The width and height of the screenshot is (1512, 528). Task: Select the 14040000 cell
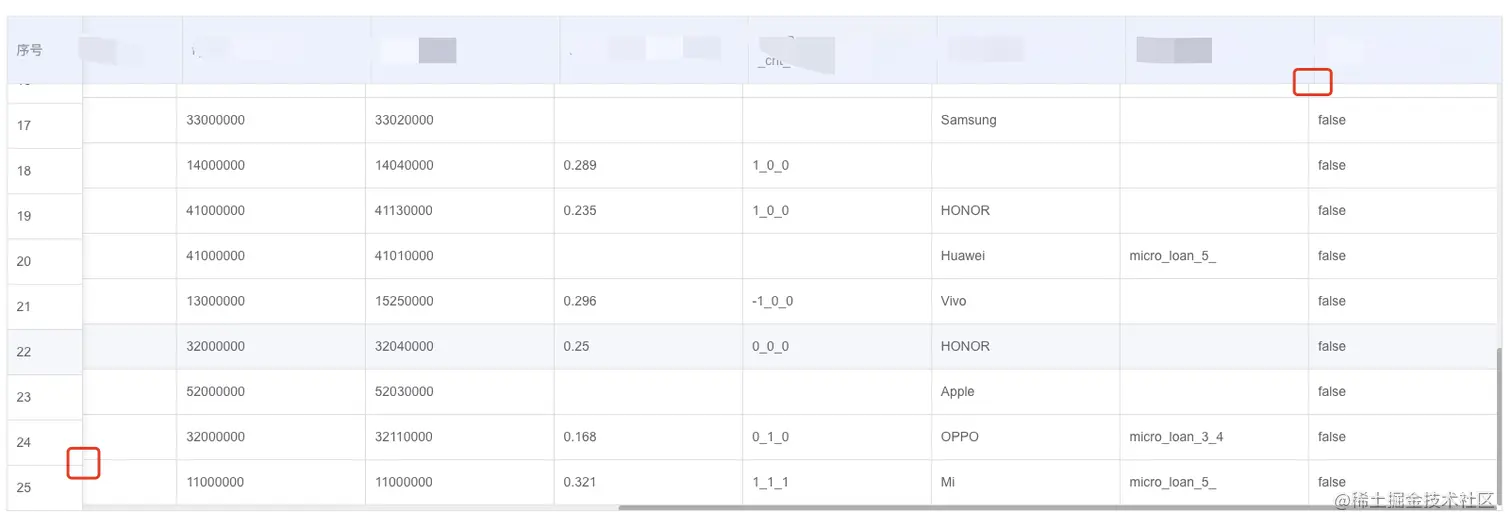coord(404,165)
